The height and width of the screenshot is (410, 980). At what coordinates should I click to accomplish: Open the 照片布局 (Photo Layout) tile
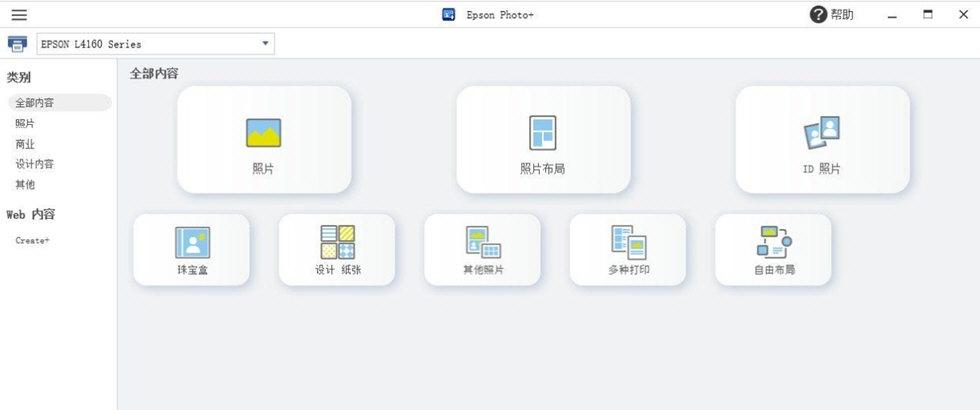543,139
